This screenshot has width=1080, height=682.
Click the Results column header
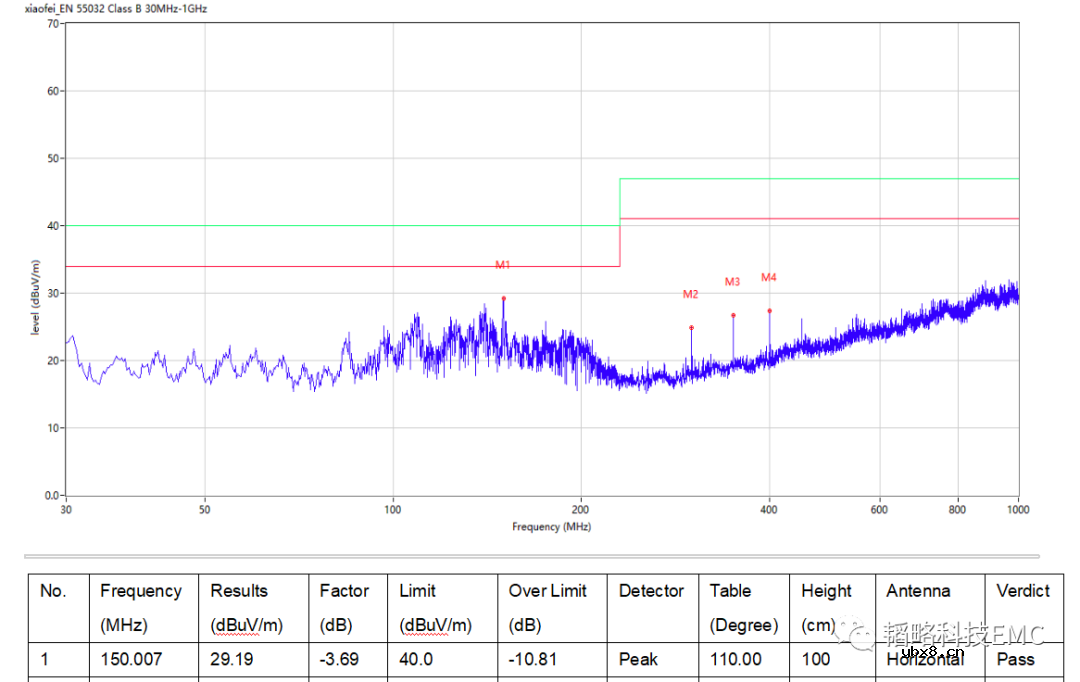coord(246,607)
